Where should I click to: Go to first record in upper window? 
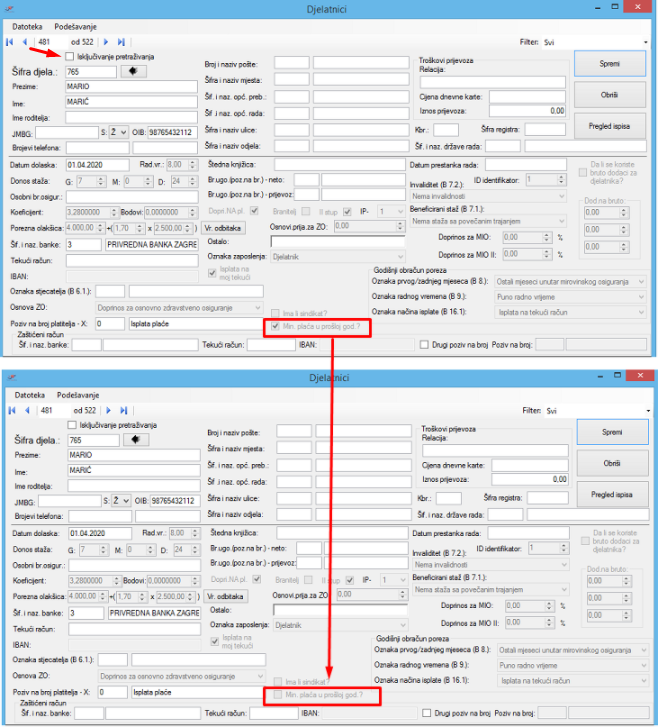pos(9,42)
